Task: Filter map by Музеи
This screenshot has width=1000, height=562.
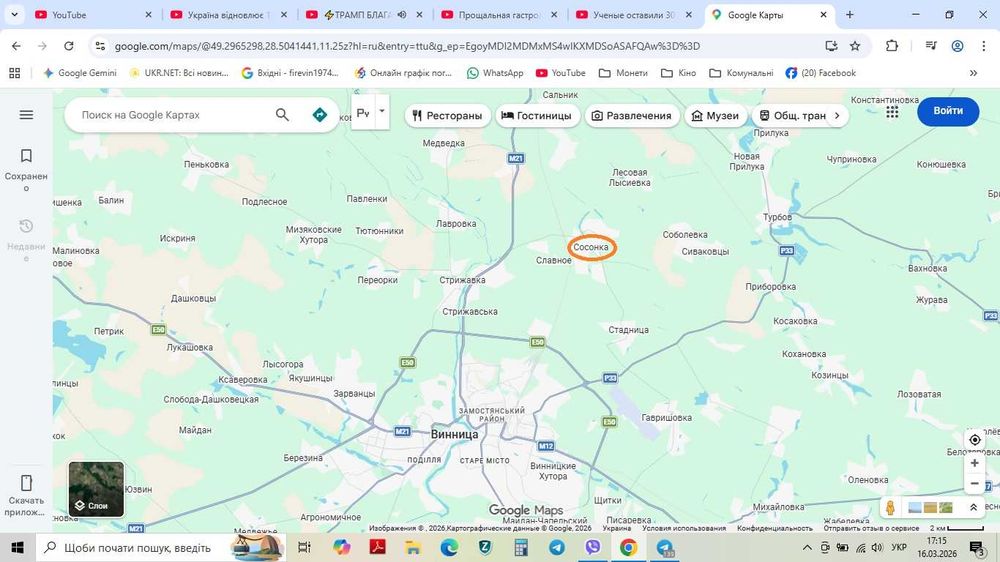Action: [716, 115]
